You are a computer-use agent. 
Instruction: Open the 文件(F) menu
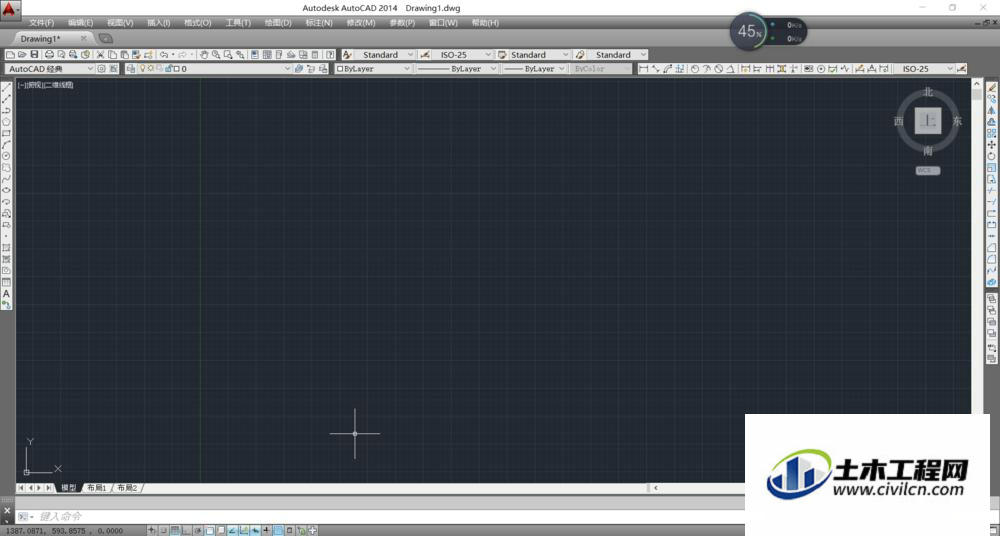click(x=41, y=23)
